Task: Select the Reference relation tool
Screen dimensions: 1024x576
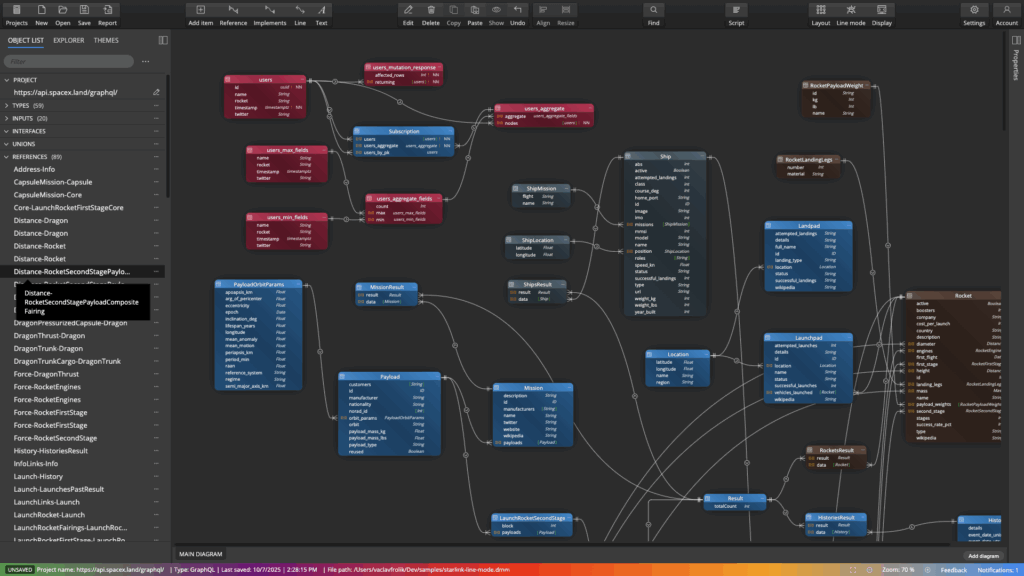Action: tap(233, 13)
